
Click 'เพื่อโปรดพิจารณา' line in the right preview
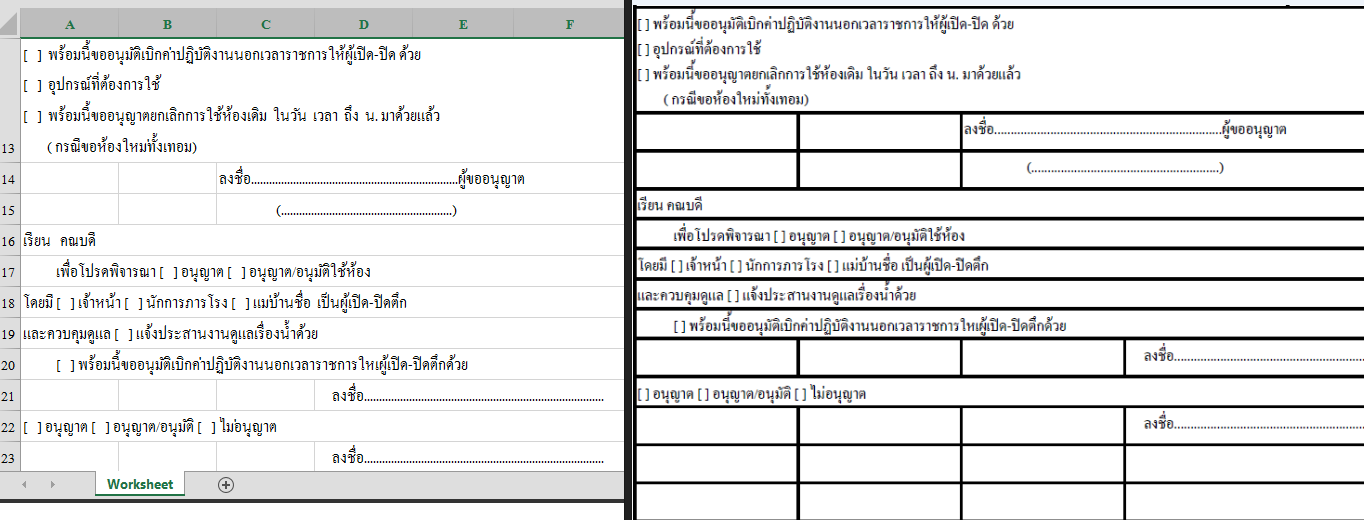click(x=819, y=236)
